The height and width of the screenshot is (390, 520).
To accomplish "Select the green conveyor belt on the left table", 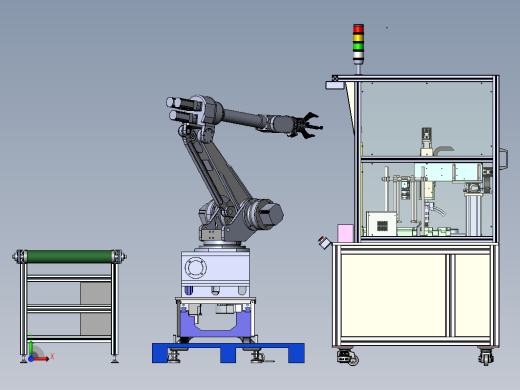I will pyautogui.click(x=69, y=256).
